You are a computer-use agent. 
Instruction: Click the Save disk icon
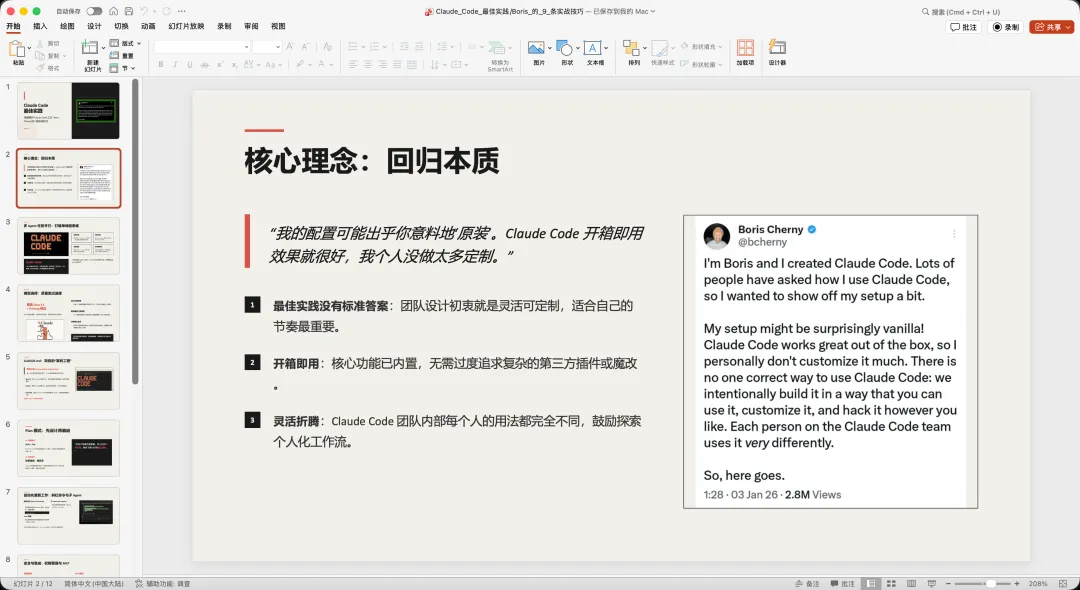pyautogui.click(x=129, y=11)
